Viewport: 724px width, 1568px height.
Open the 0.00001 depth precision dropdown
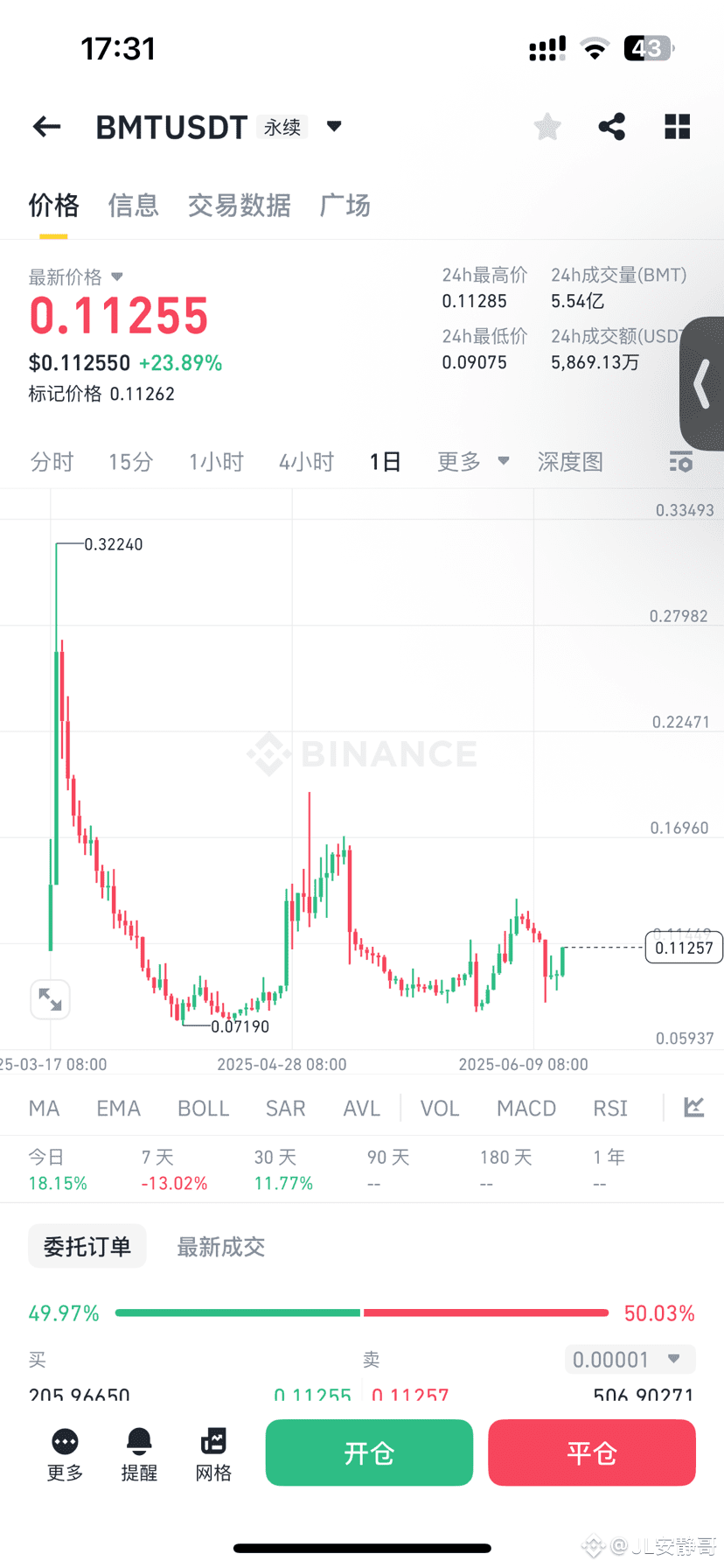[630, 1359]
